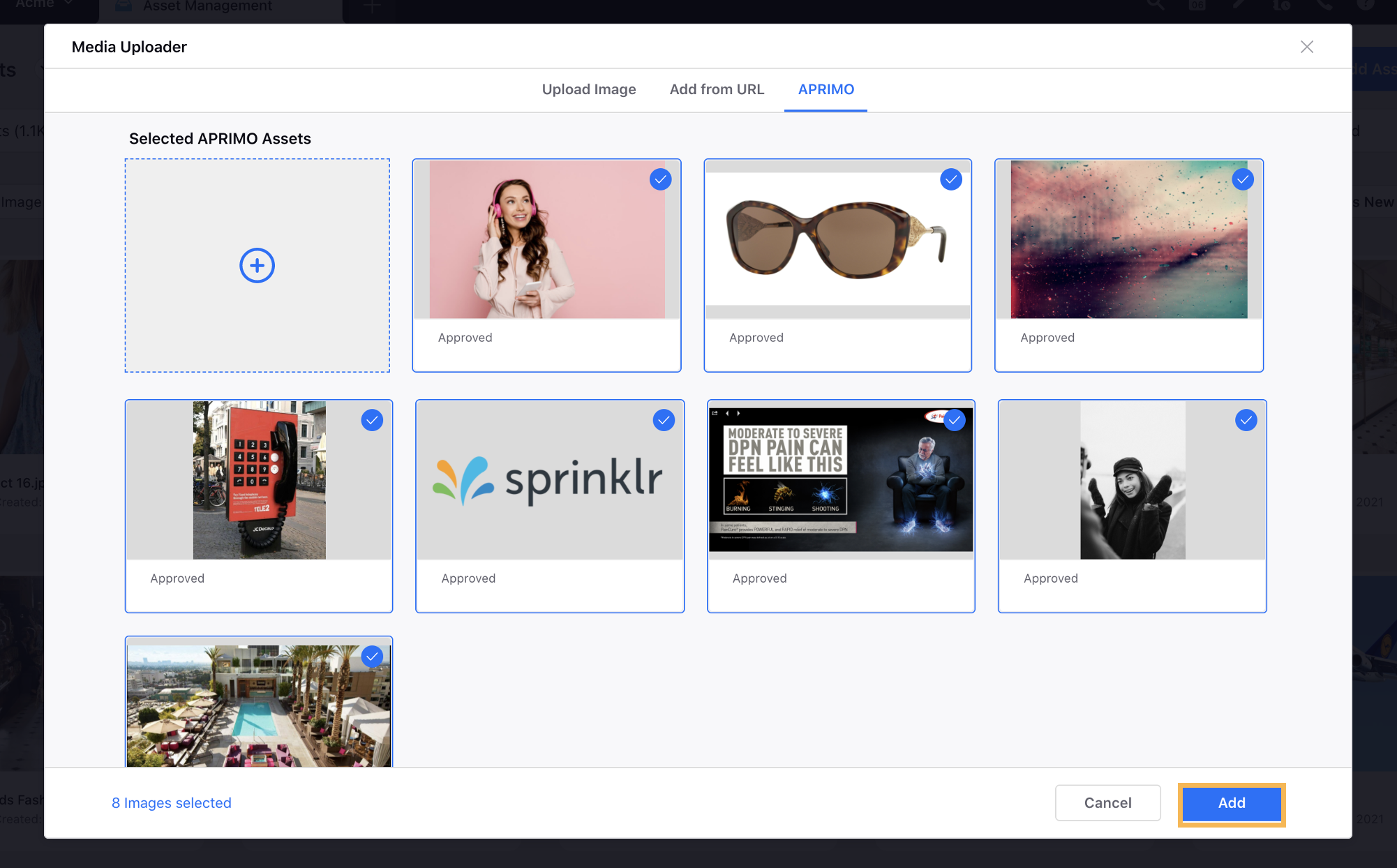Screen dimensions: 1397x868
Task: Open the black and white woman thumbnail
Action: [x=1133, y=480]
